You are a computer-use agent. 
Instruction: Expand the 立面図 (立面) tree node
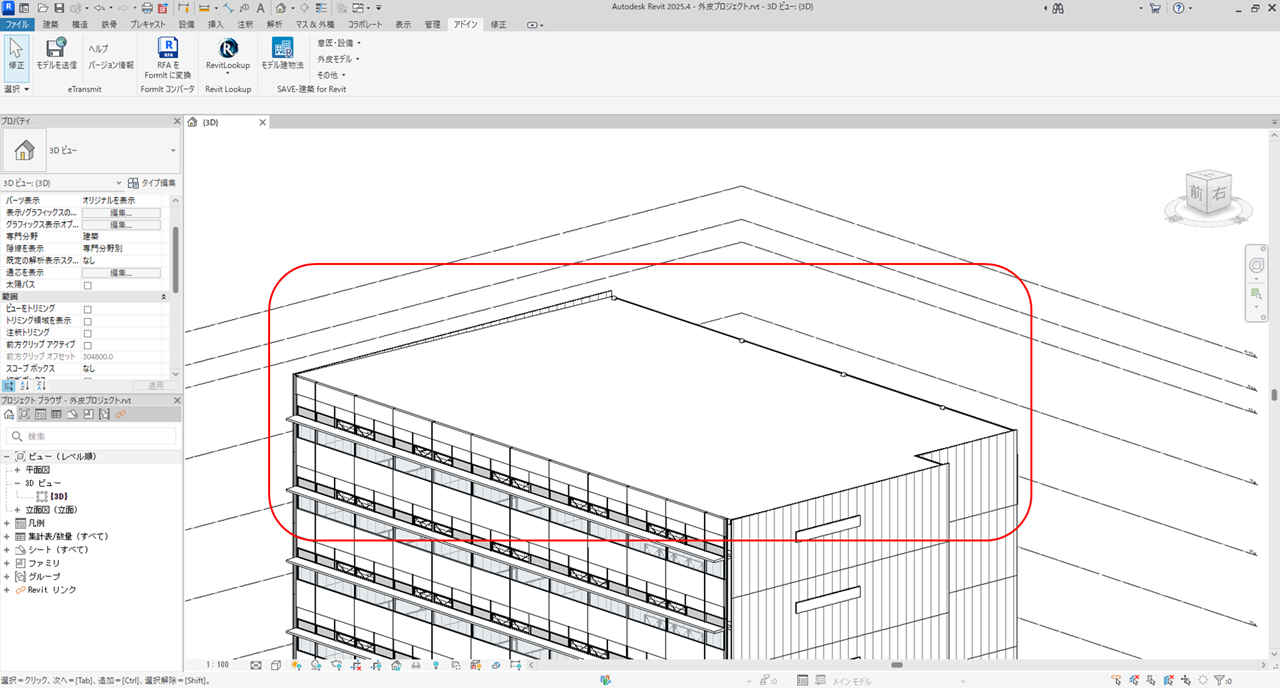pyautogui.click(x=17, y=509)
